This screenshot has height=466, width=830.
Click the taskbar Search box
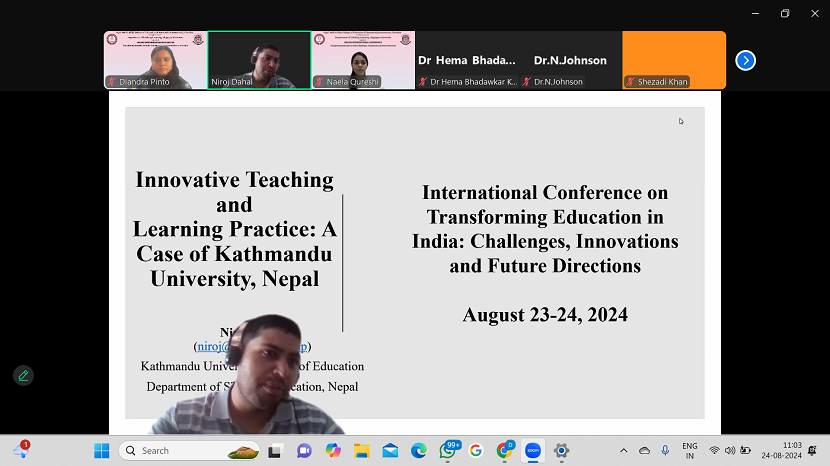190,451
